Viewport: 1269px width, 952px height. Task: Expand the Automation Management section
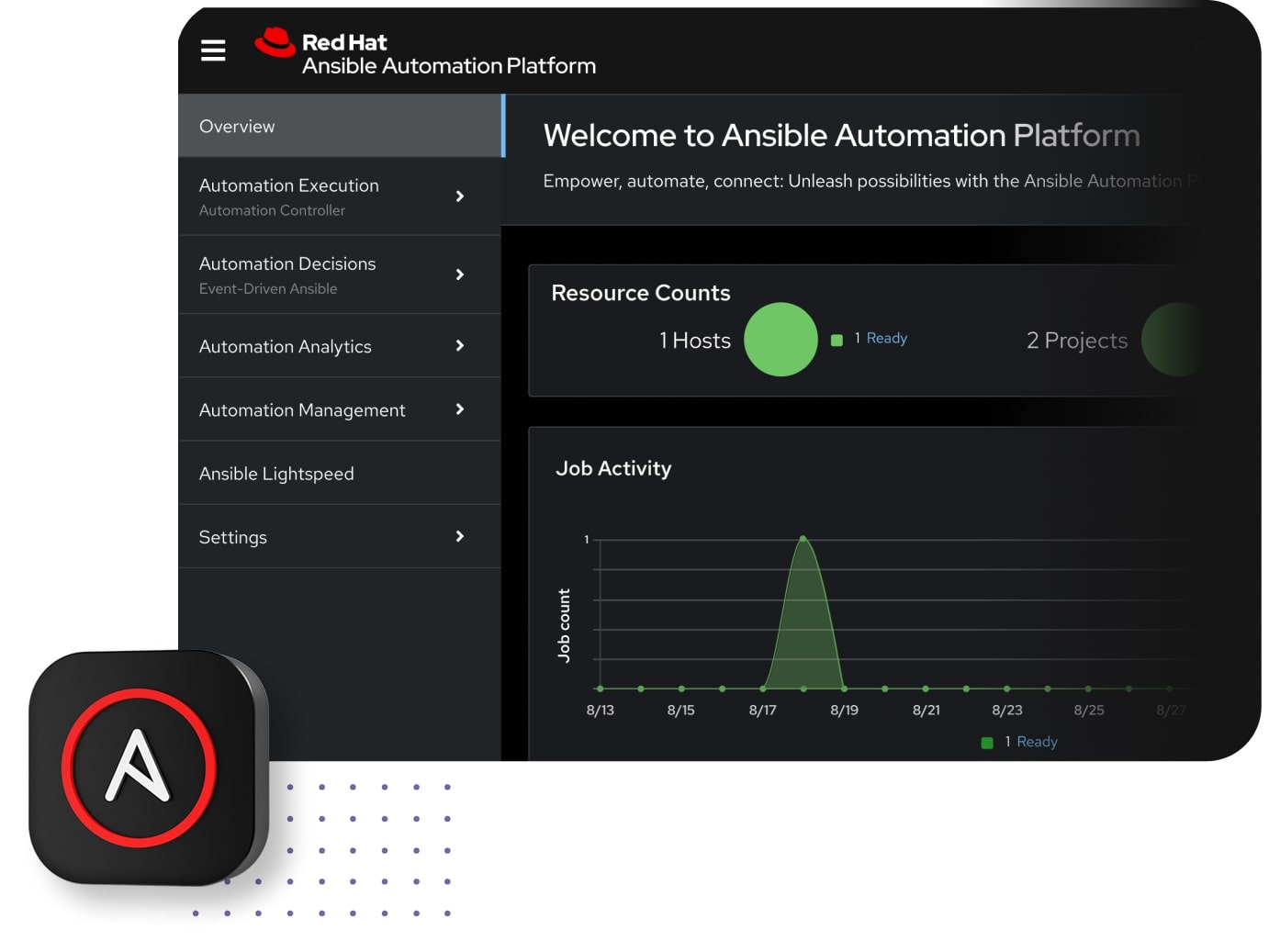[x=459, y=409]
